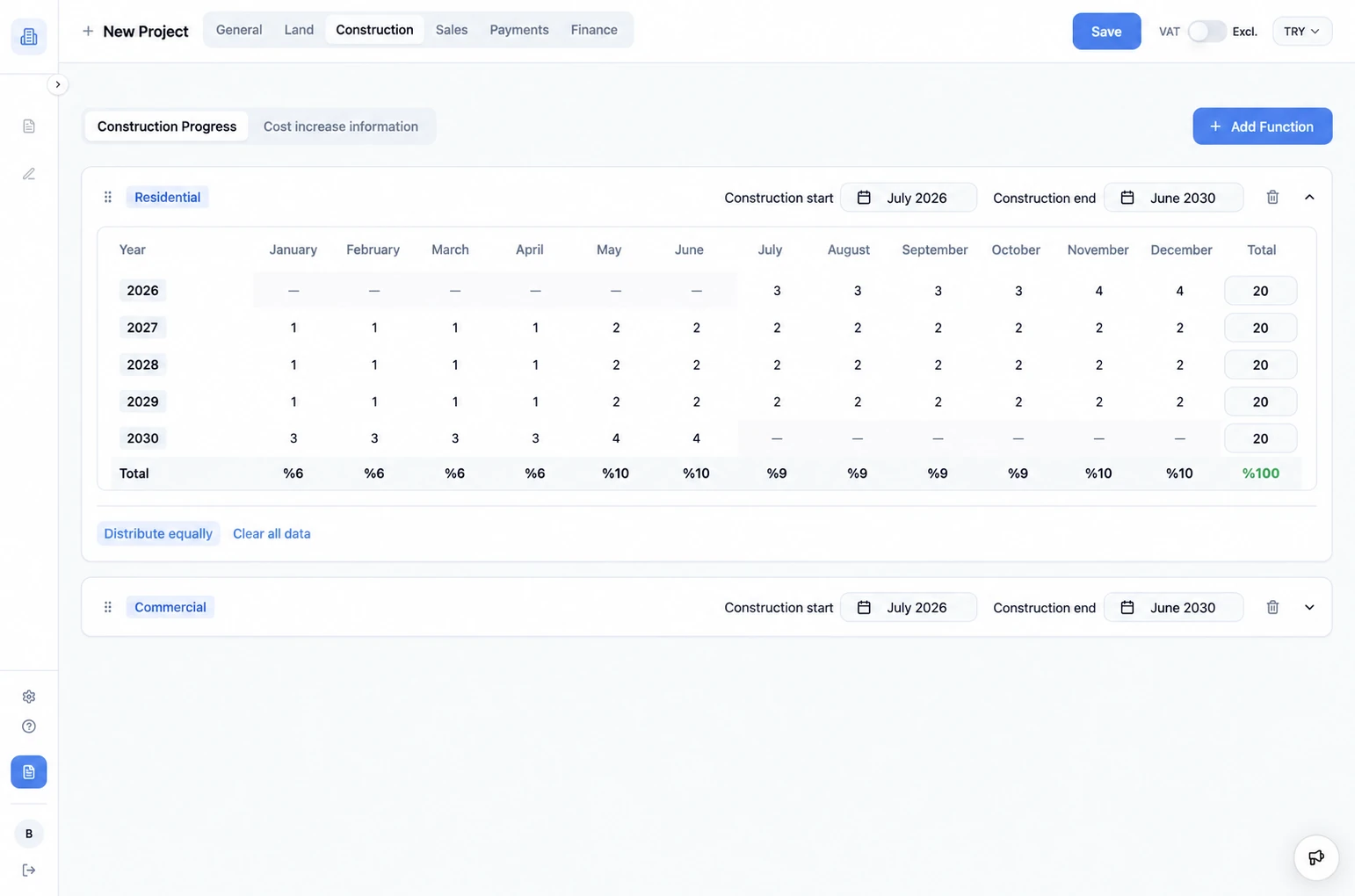Click the Residential drag handle

pyautogui.click(x=108, y=197)
